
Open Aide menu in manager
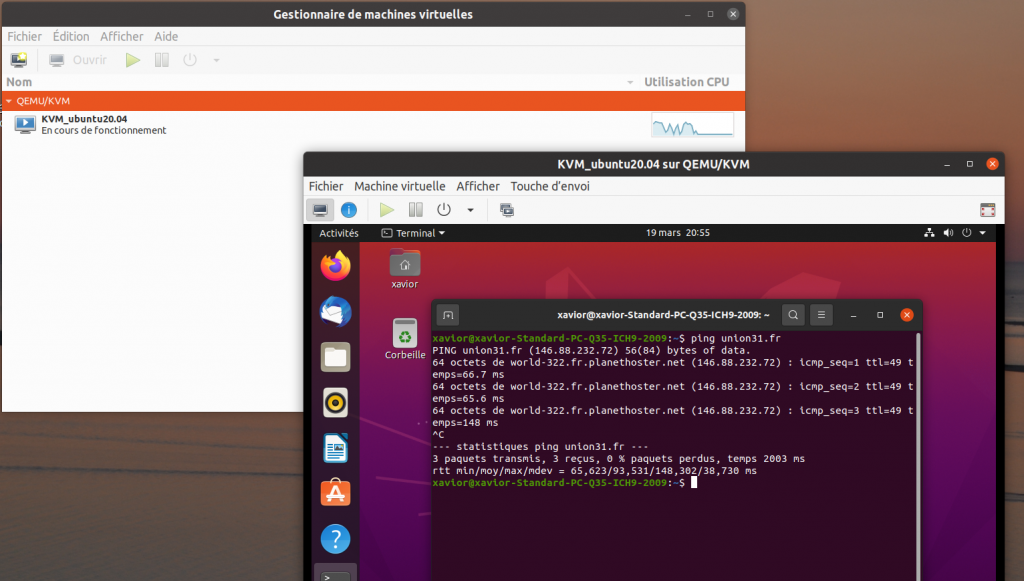pyautogui.click(x=166, y=37)
